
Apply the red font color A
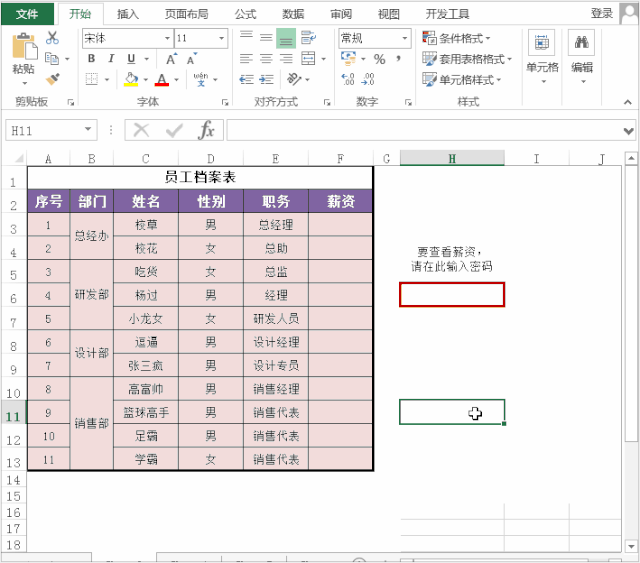[x=162, y=79]
